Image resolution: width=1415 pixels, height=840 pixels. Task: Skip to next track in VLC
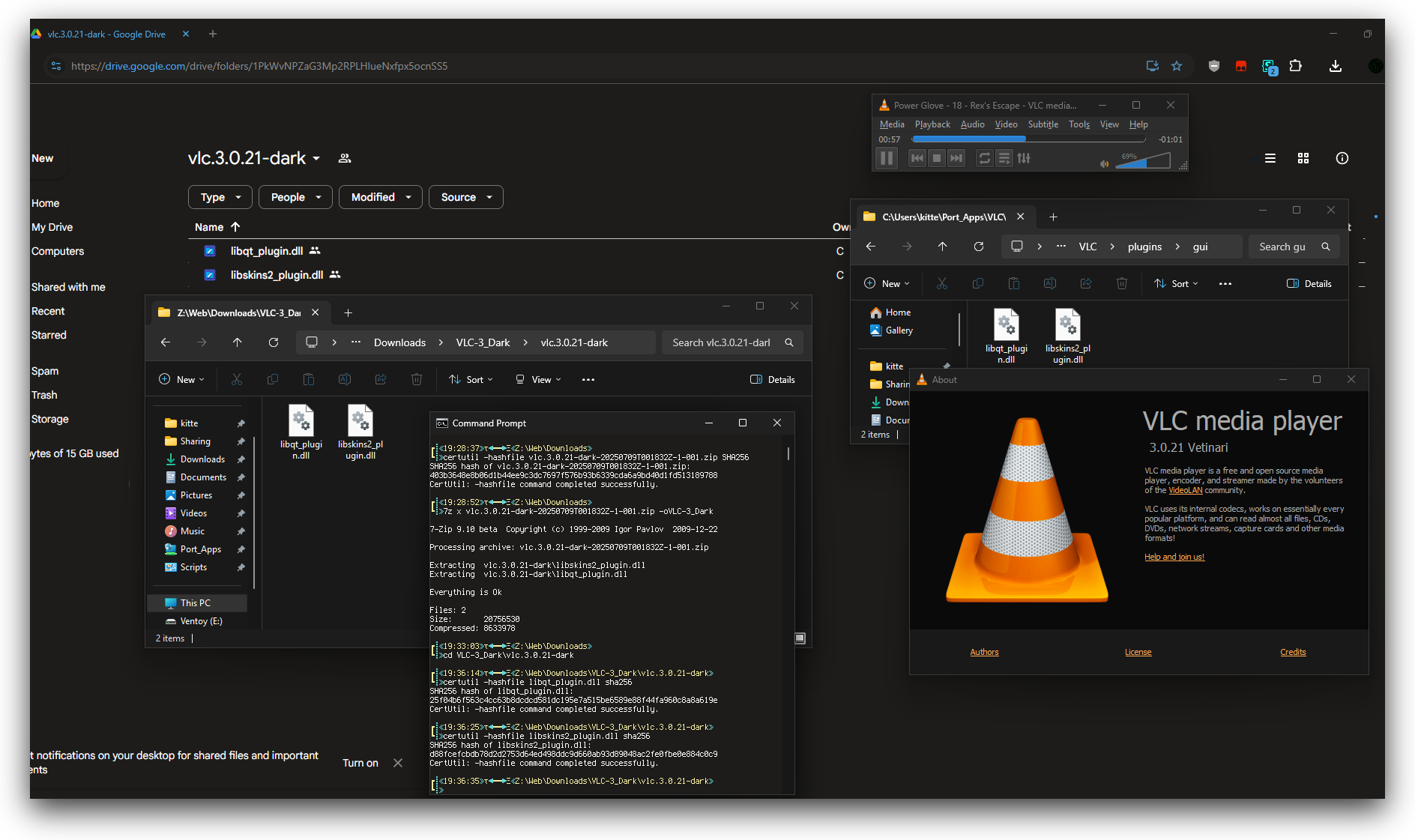pos(956,158)
